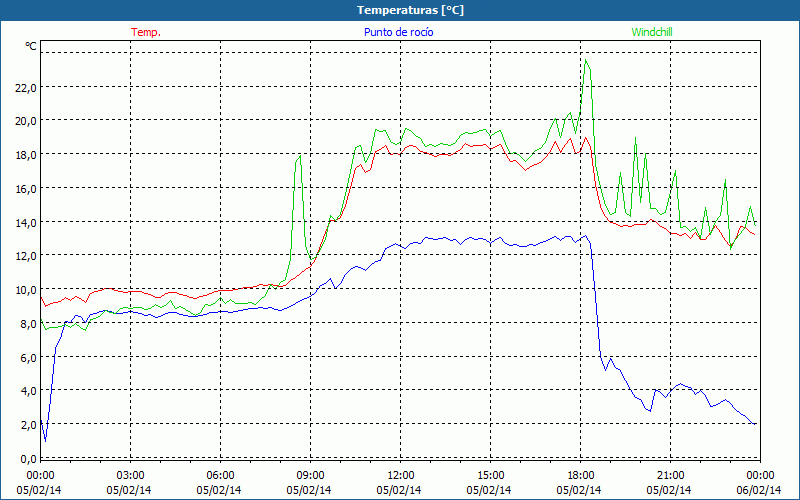Image resolution: width=800 pixels, height=500 pixels.
Task: Click the 06/02/14 date label
Action: 759,490
